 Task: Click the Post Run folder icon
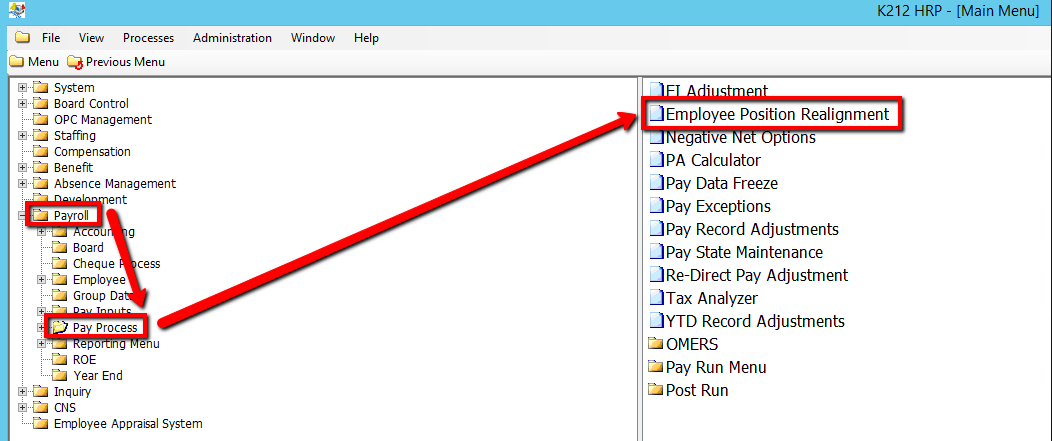[656, 390]
